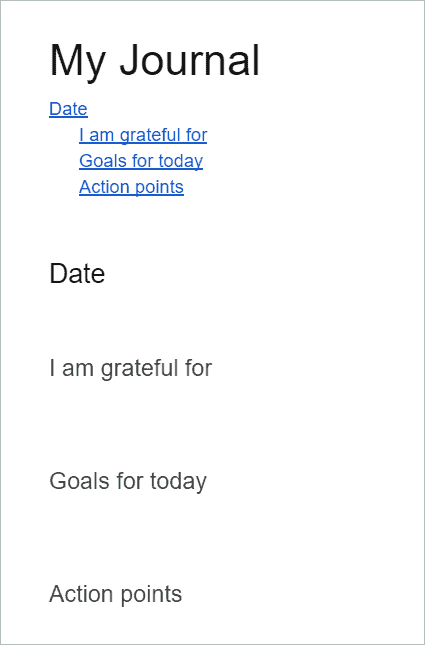Click the 'Action points' section heading

tap(116, 594)
